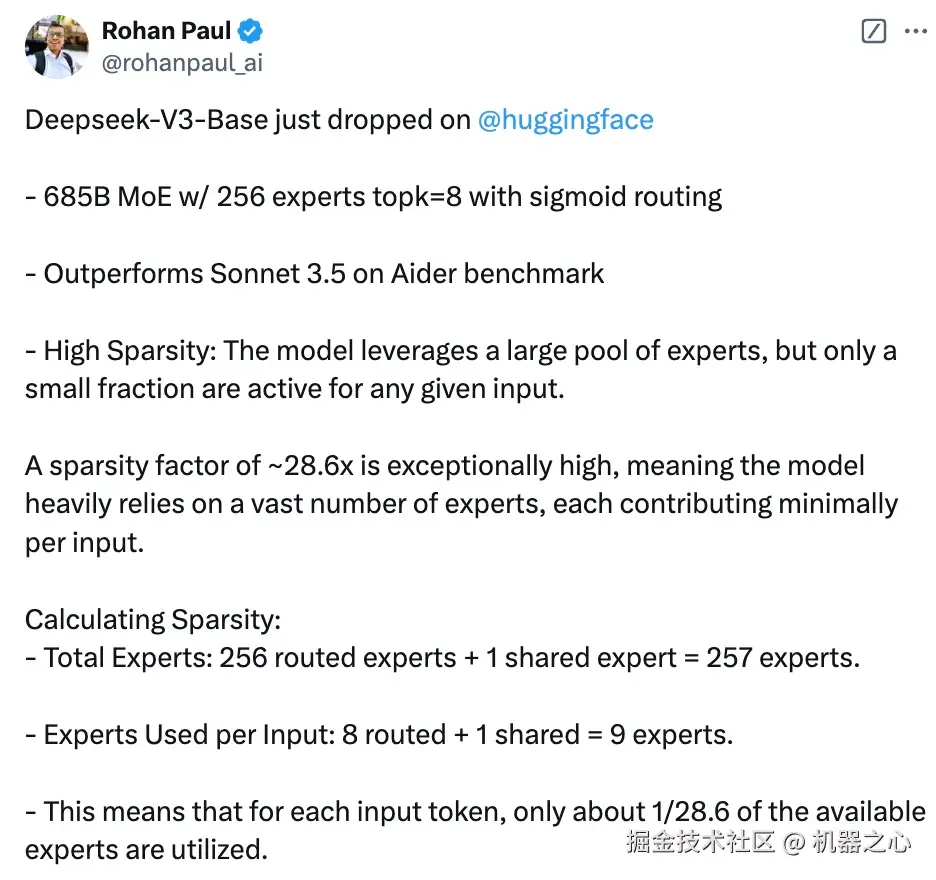Click the 'A sparsity factor of ~28.6x' line

pyautogui.click(x=445, y=466)
